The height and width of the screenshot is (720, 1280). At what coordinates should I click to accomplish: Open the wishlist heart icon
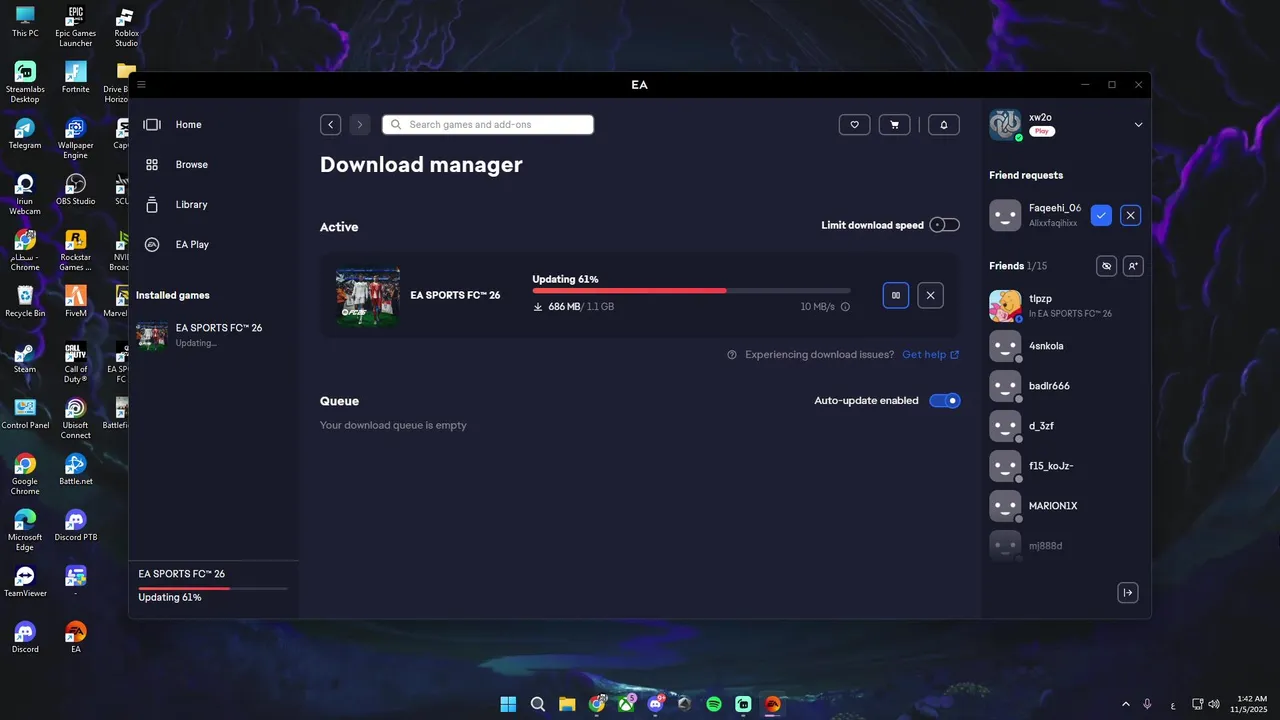854,125
